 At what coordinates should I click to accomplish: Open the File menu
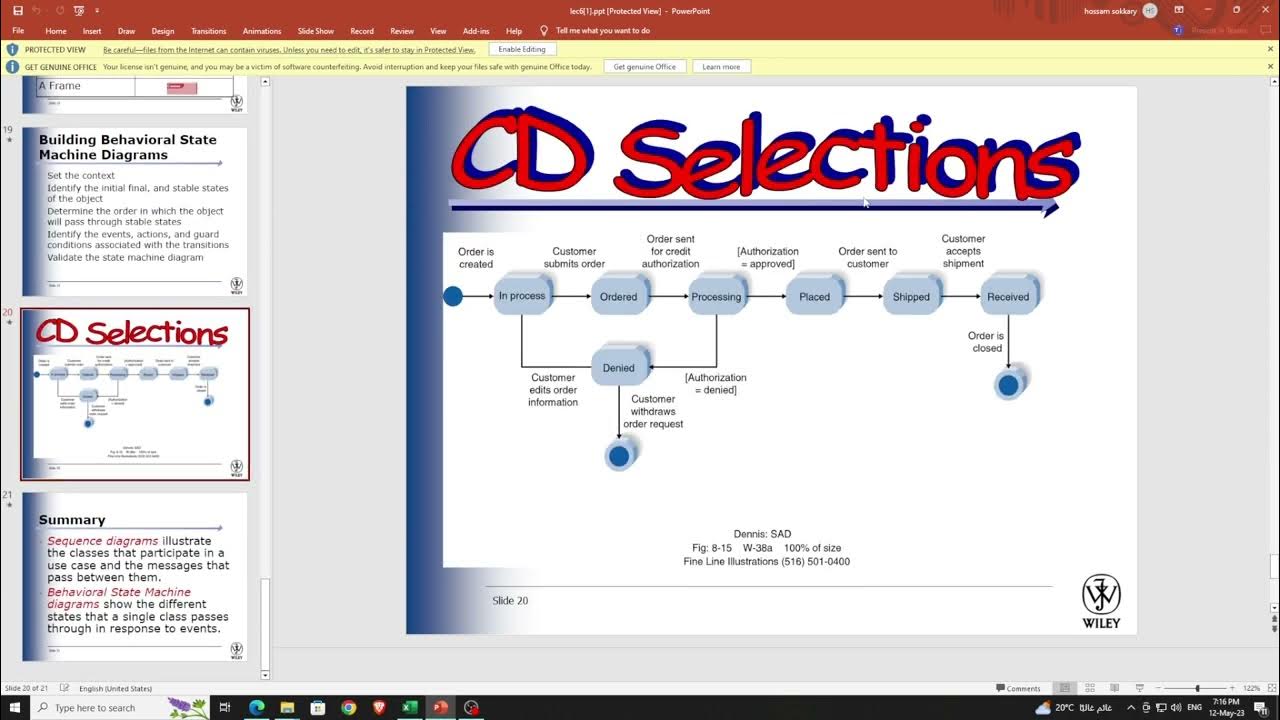click(x=18, y=31)
